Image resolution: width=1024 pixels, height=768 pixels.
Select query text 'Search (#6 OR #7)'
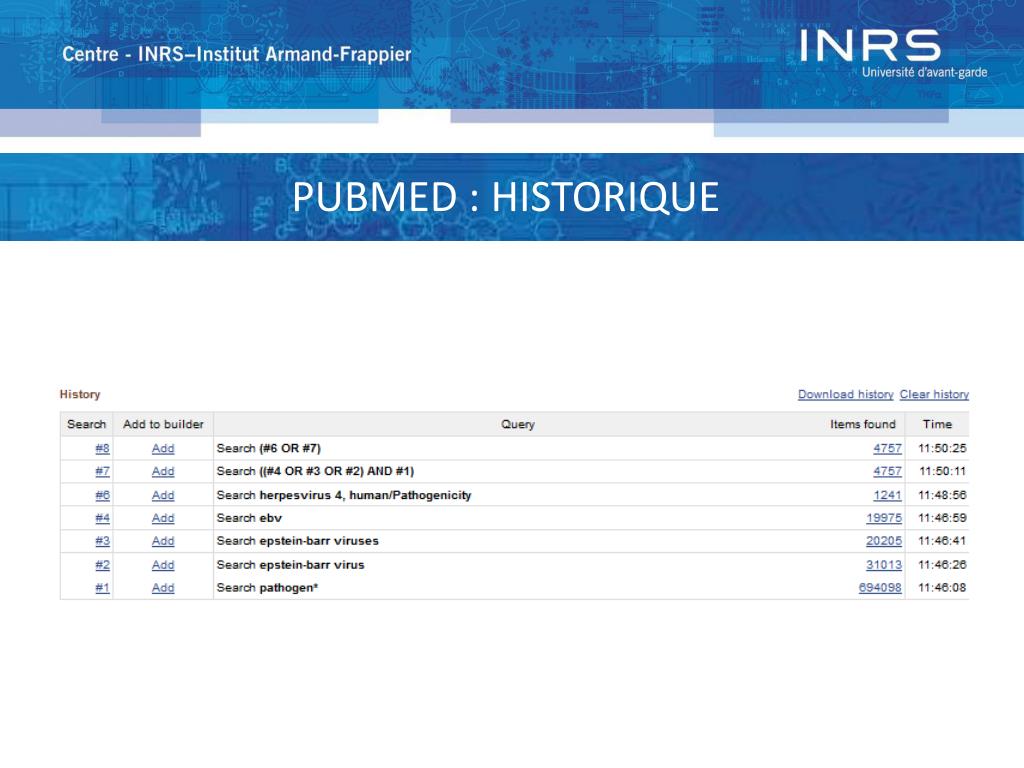268,449
